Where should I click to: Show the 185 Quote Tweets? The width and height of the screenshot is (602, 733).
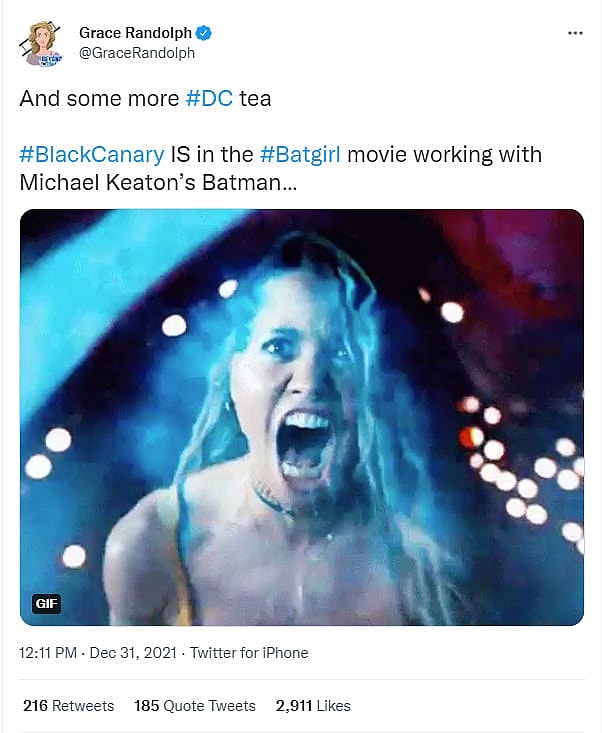(195, 705)
